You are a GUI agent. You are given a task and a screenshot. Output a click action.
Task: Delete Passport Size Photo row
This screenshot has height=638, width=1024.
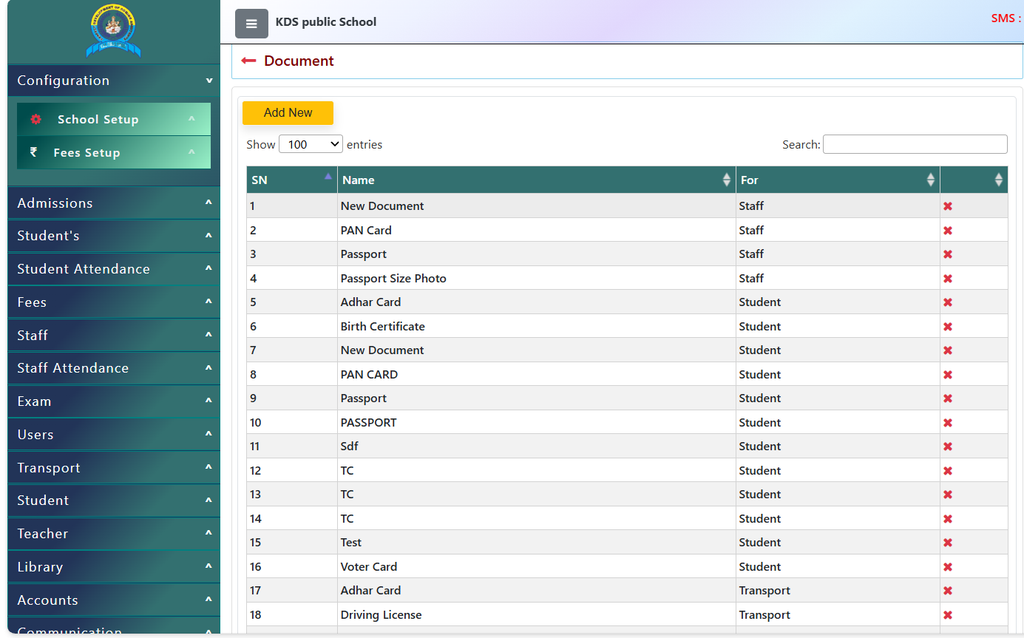(x=948, y=279)
